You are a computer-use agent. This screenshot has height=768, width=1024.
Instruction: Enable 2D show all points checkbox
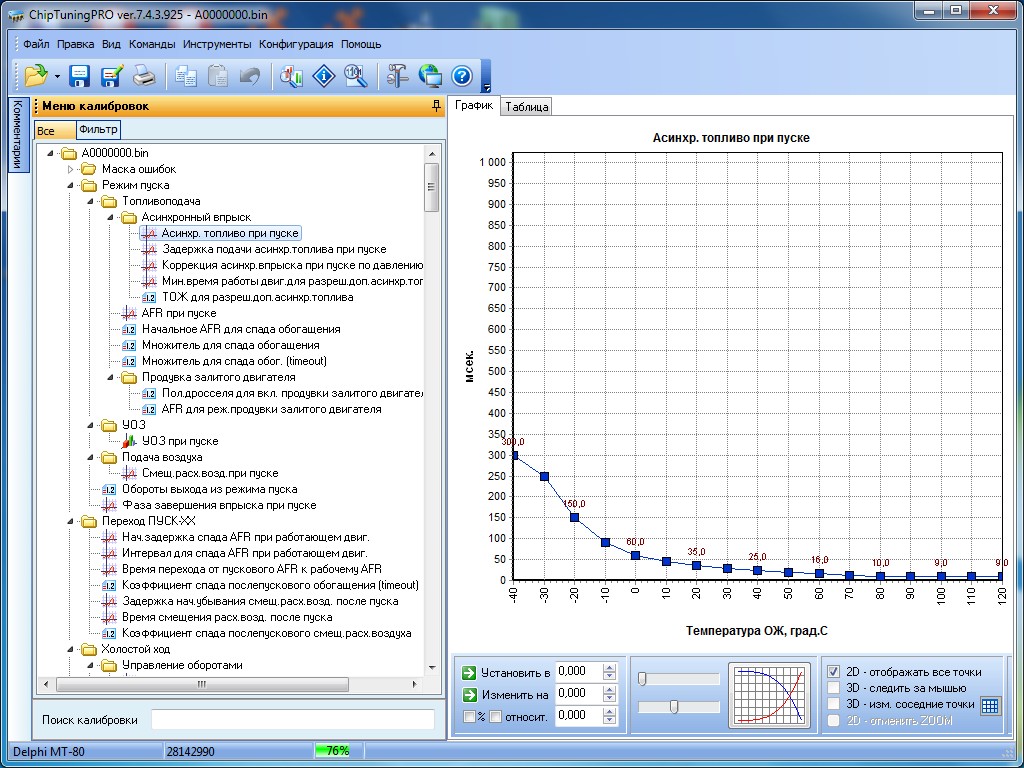tap(834, 672)
